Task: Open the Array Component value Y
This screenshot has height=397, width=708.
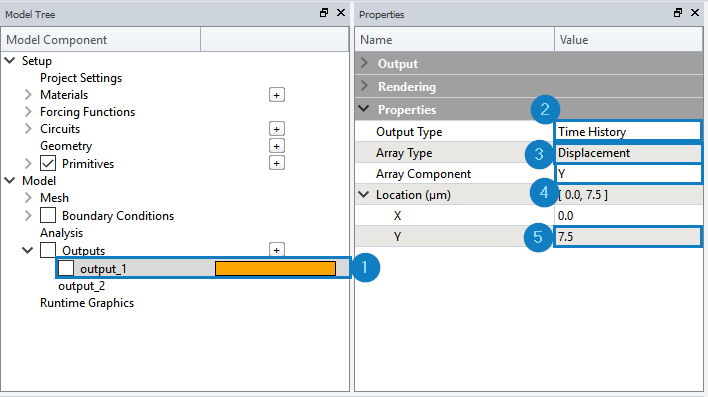Action: click(628, 174)
